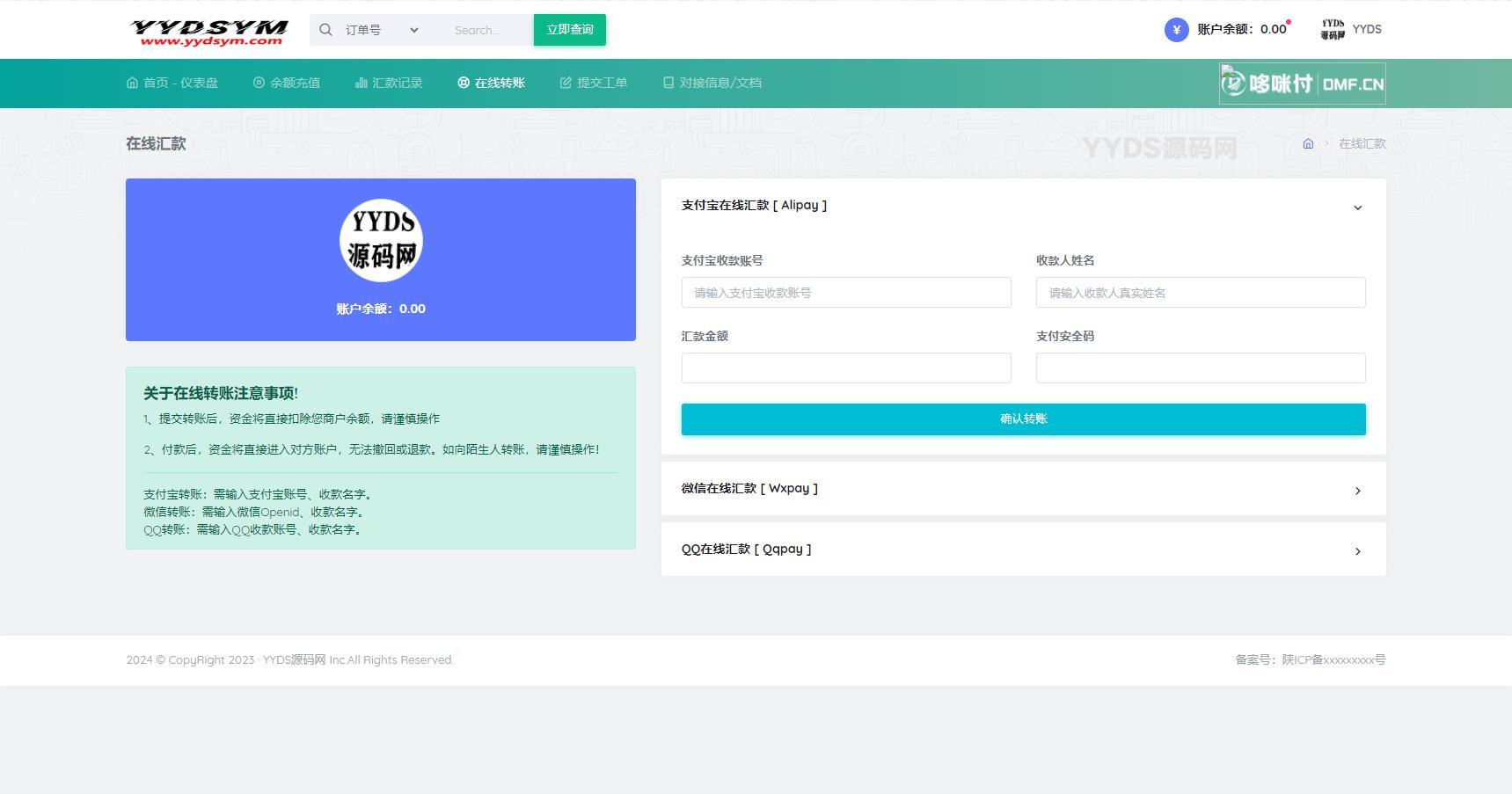The image size is (1512, 794).
Task: Open the 汇款记录 menu item
Action: [389, 83]
